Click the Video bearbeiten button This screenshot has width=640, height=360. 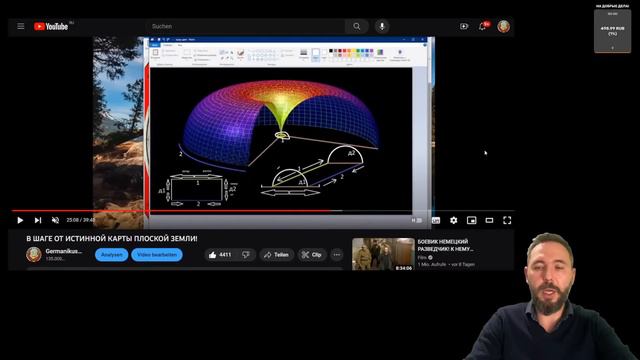[157, 255]
